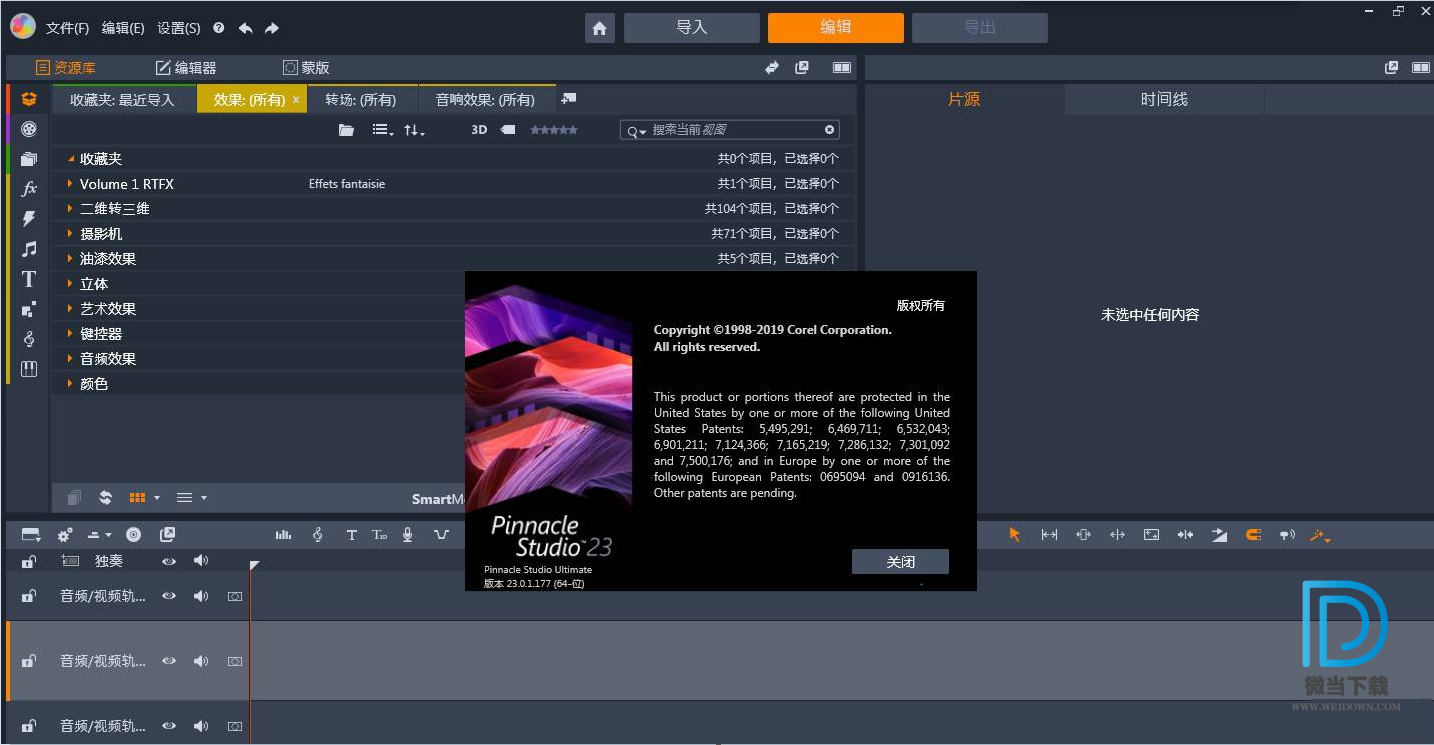The height and width of the screenshot is (745, 1434).
Task: Open the timeline settings gear icon
Action: tap(65, 535)
